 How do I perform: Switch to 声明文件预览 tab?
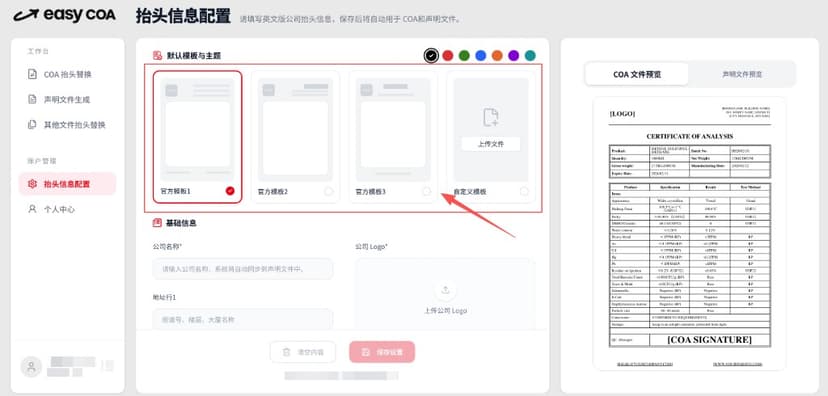click(x=742, y=74)
